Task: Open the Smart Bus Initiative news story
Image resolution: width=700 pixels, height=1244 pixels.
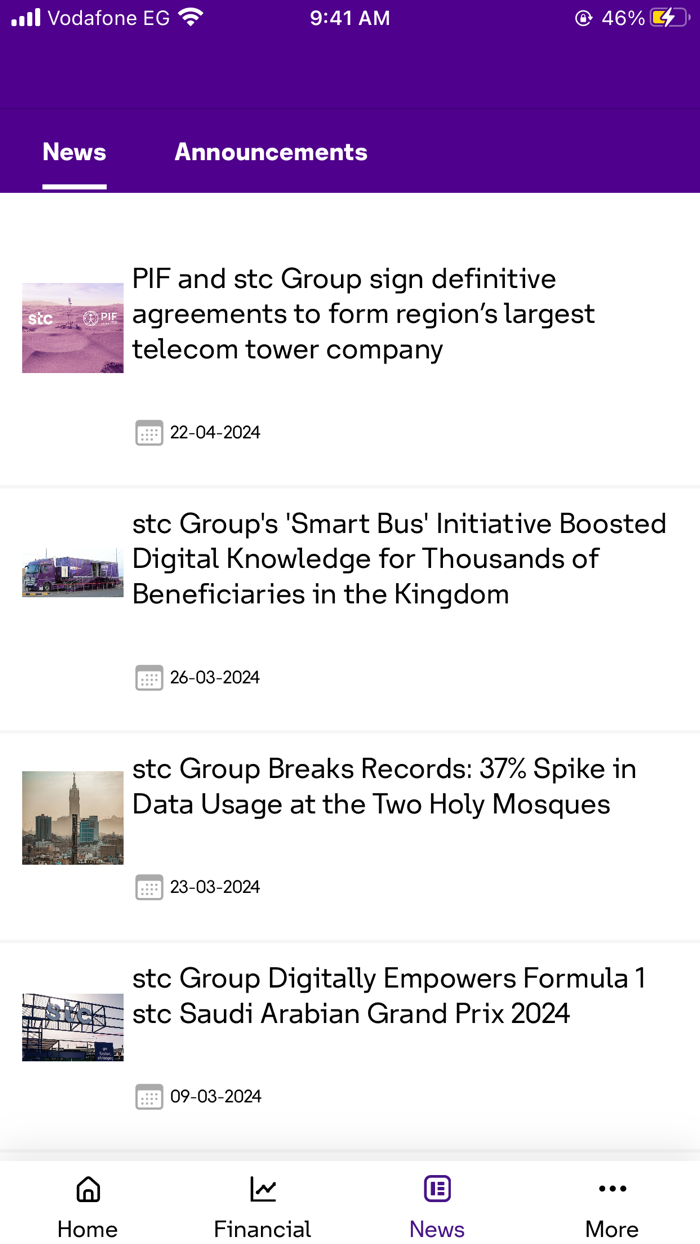Action: (x=399, y=558)
